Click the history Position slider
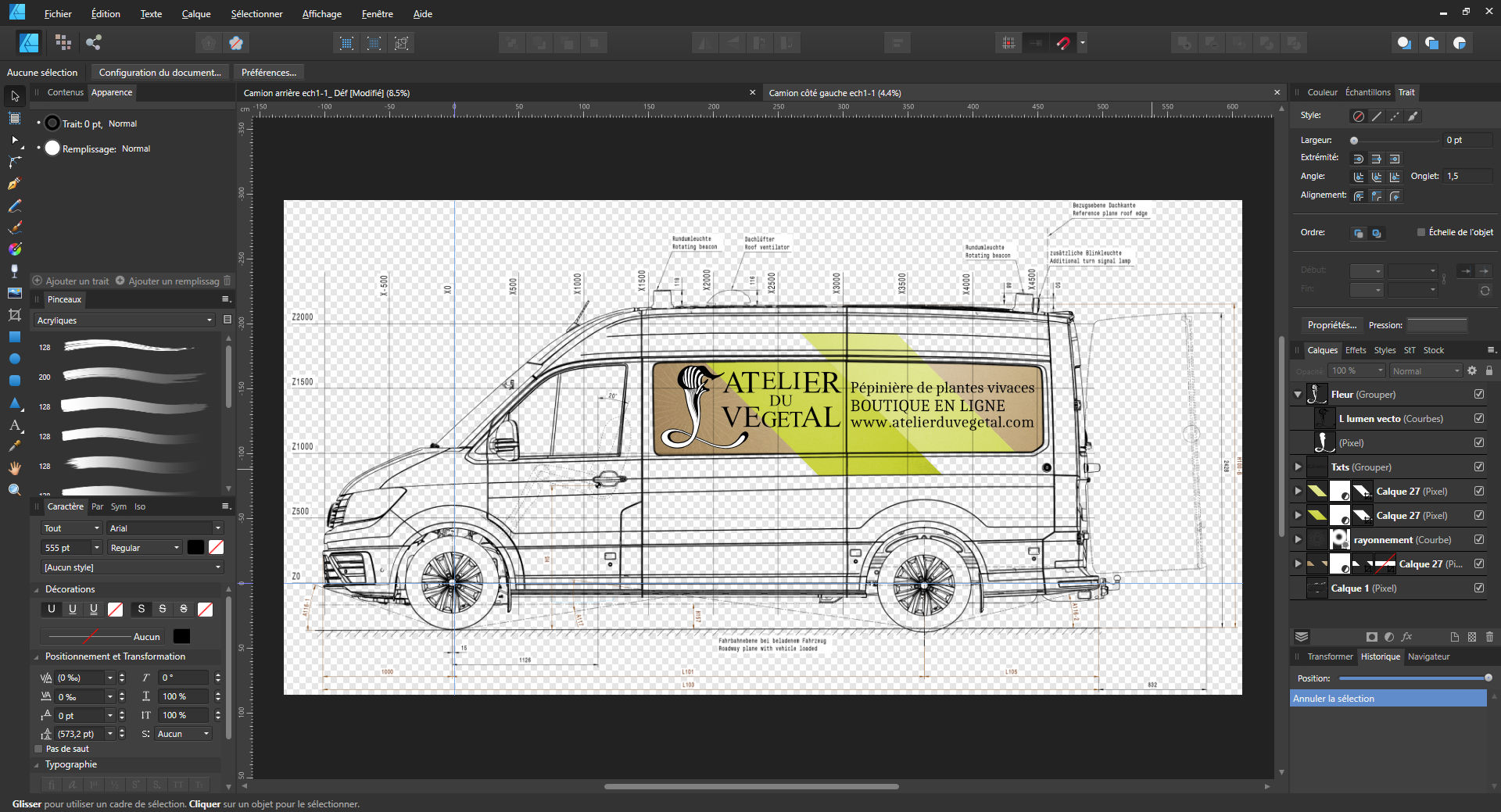The image size is (1501, 812). [1414, 678]
